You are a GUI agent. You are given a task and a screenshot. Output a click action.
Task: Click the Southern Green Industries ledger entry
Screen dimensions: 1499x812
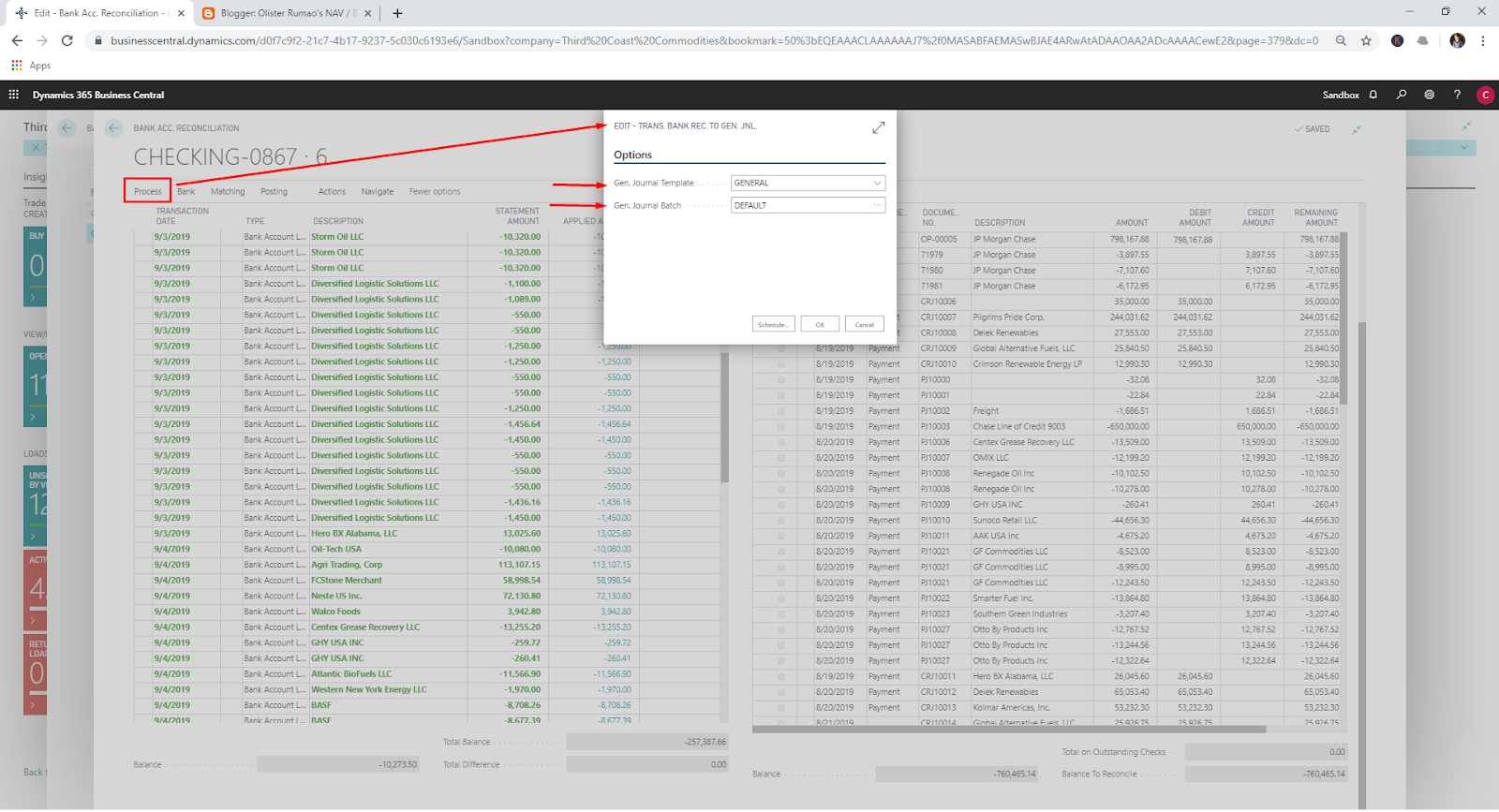tap(1020, 614)
